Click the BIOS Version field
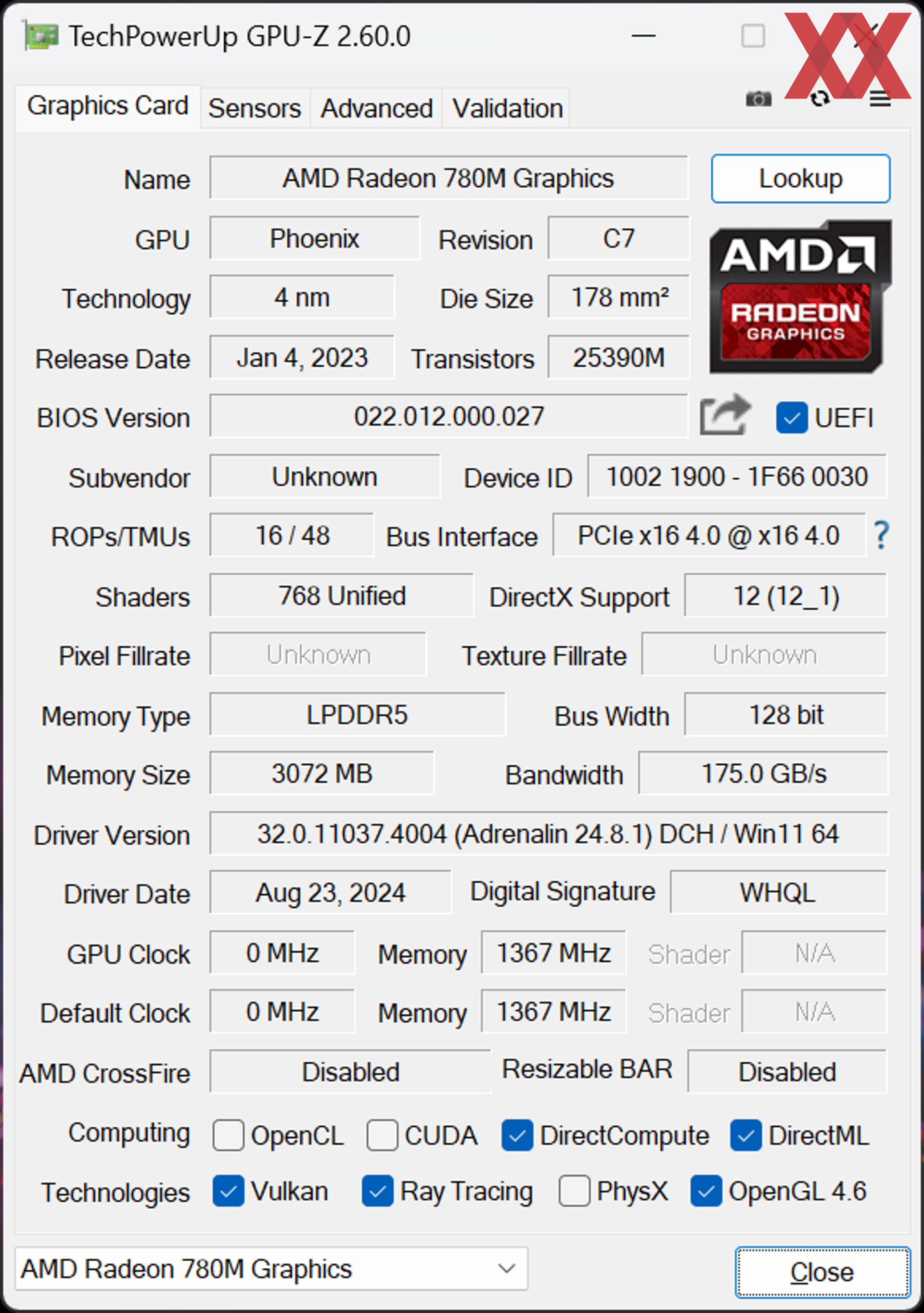The image size is (924, 1313). tap(449, 416)
